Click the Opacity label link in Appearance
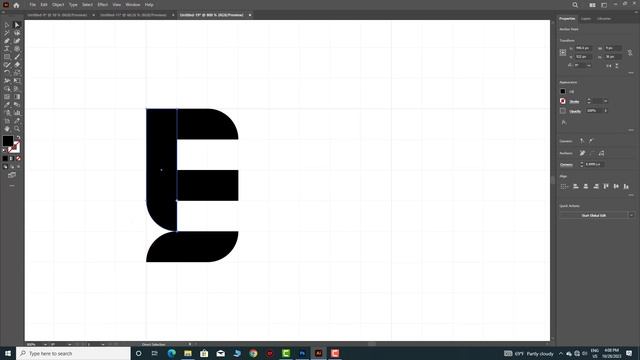Image resolution: width=640 pixels, height=360 pixels. click(575, 111)
